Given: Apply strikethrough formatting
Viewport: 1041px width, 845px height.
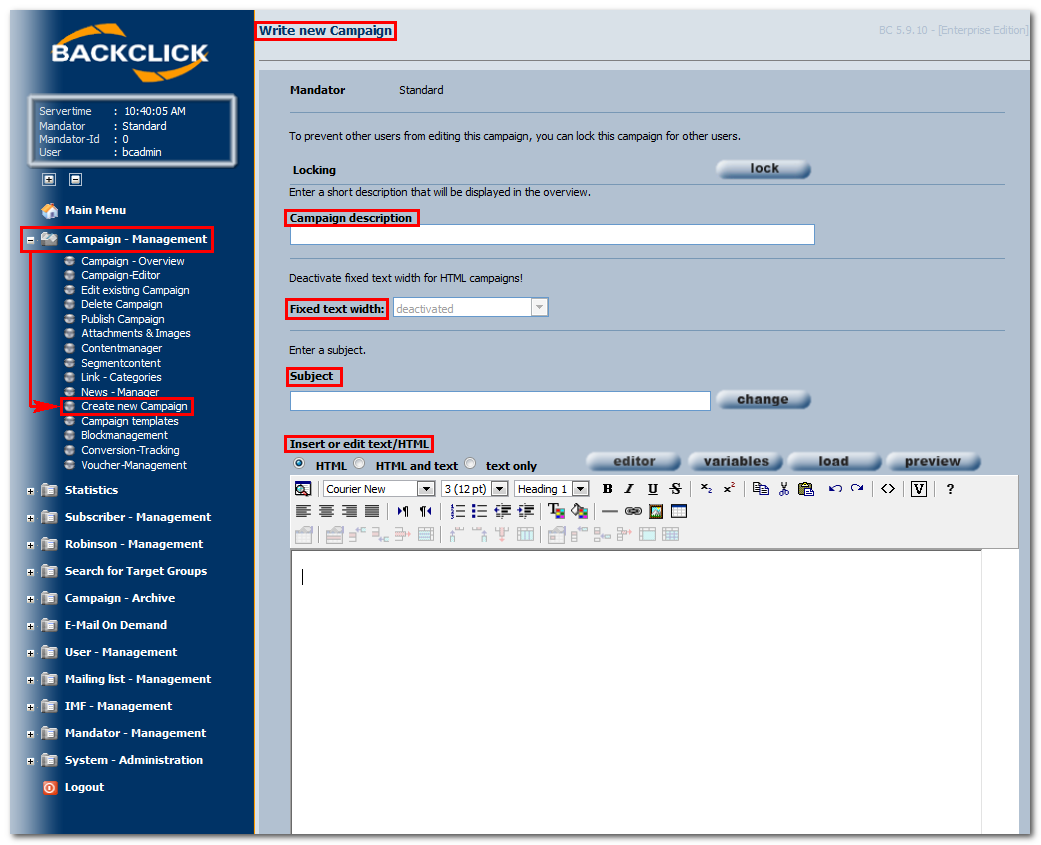Looking at the screenshot, I should coord(675,489).
